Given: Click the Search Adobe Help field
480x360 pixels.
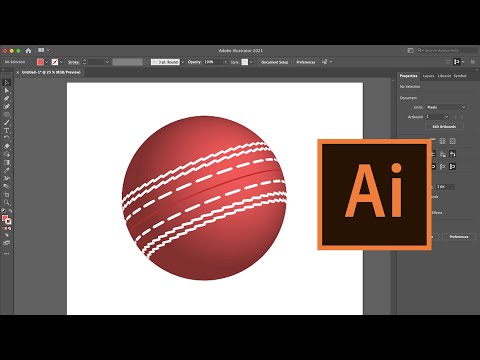Looking at the screenshot, I should tap(448, 50).
